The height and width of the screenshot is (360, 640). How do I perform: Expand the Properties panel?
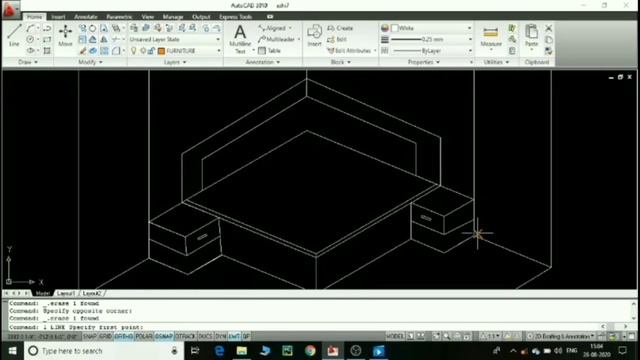[x=424, y=62]
